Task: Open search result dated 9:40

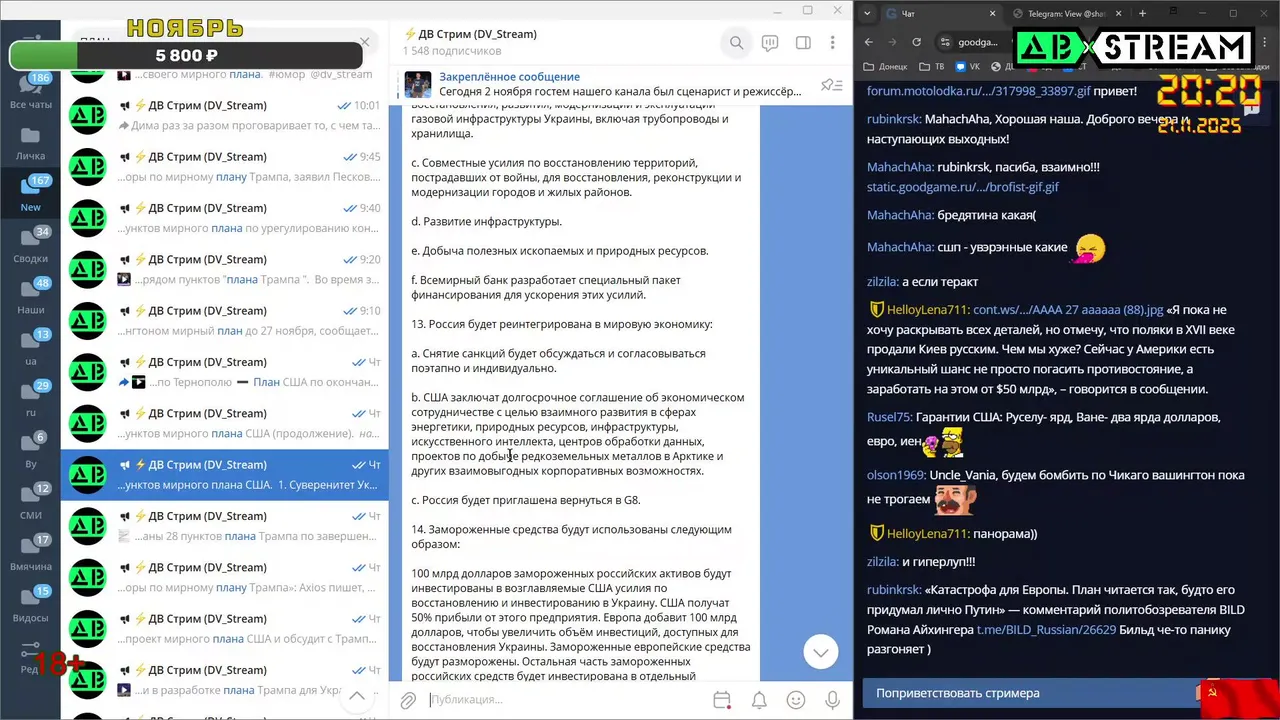Action: [x=225, y=218]
